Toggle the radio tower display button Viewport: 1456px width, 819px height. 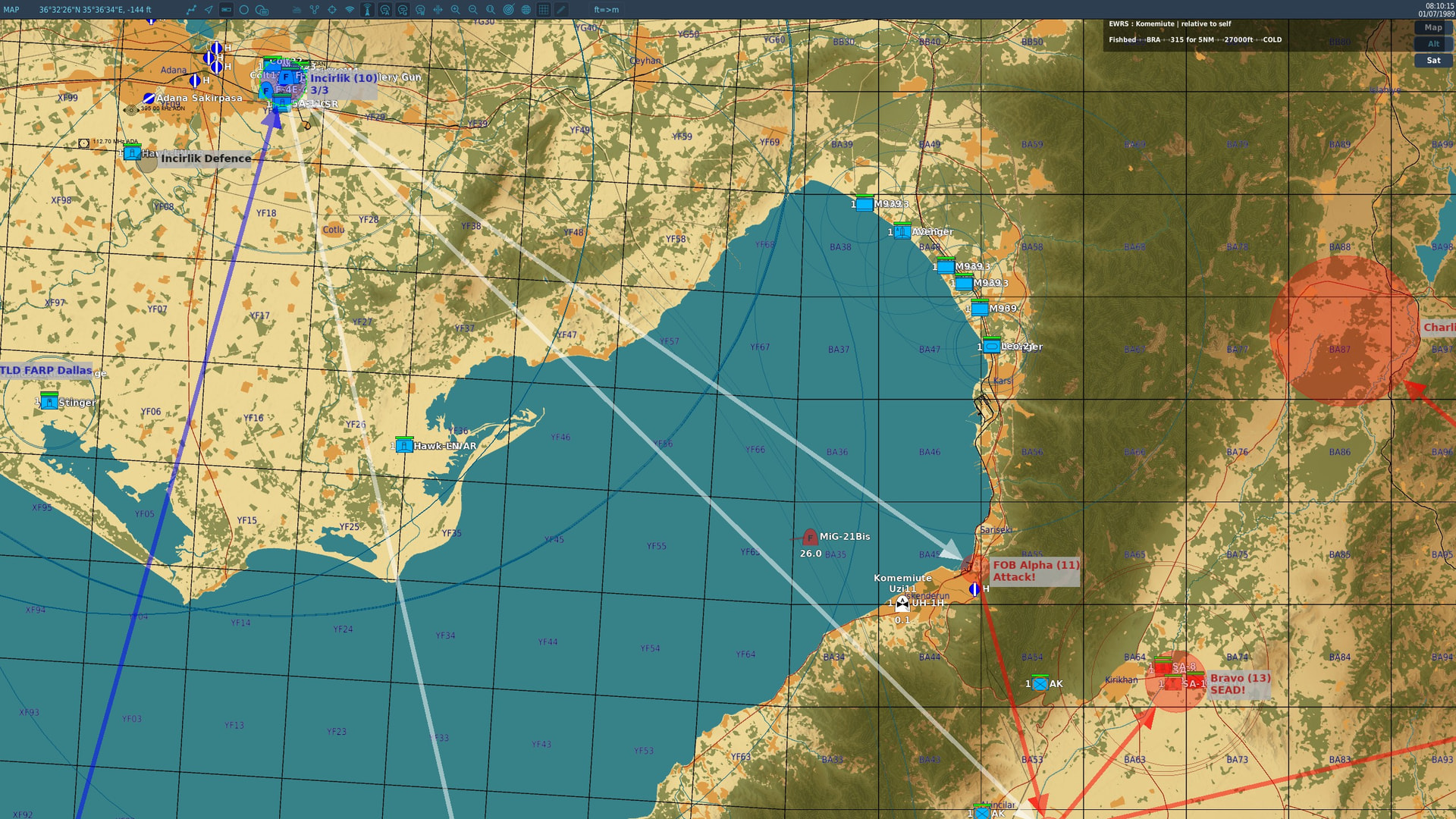tap(367, 10)
